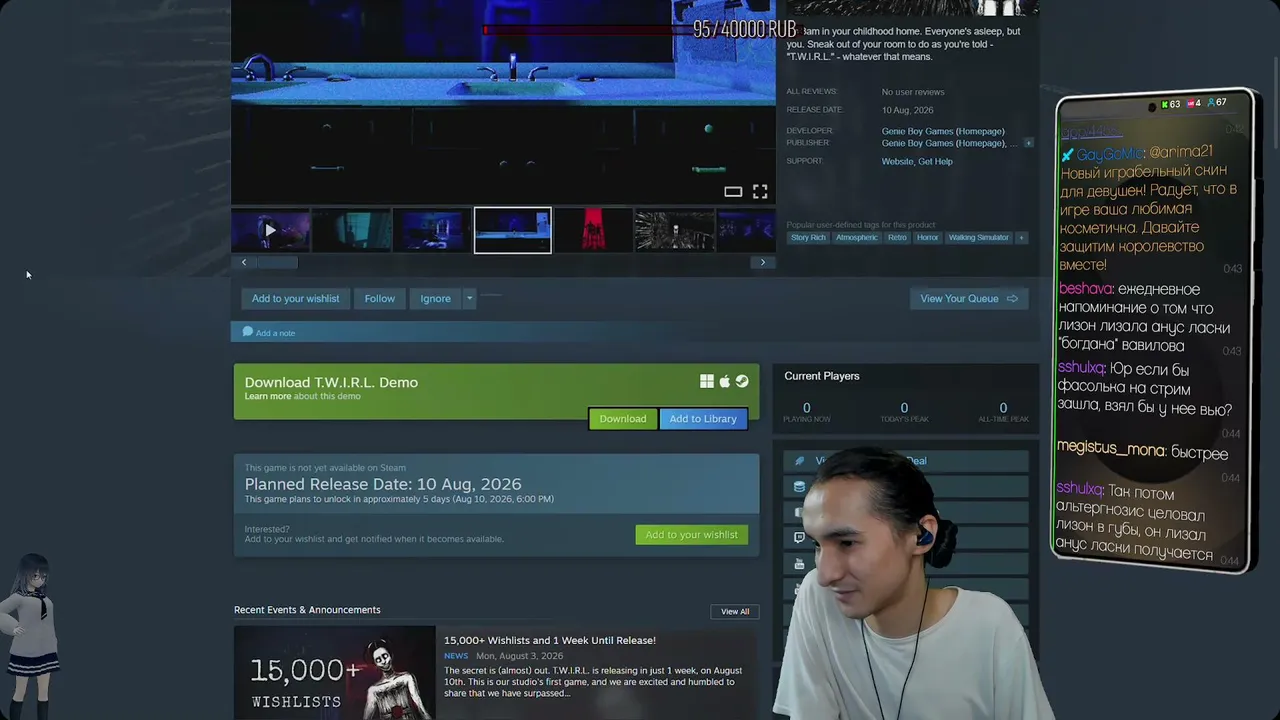This screenshot has height=720, width=1280.
Task: Open the 15,000+ Wishlists announcement image
Action: tap(335, 672)
